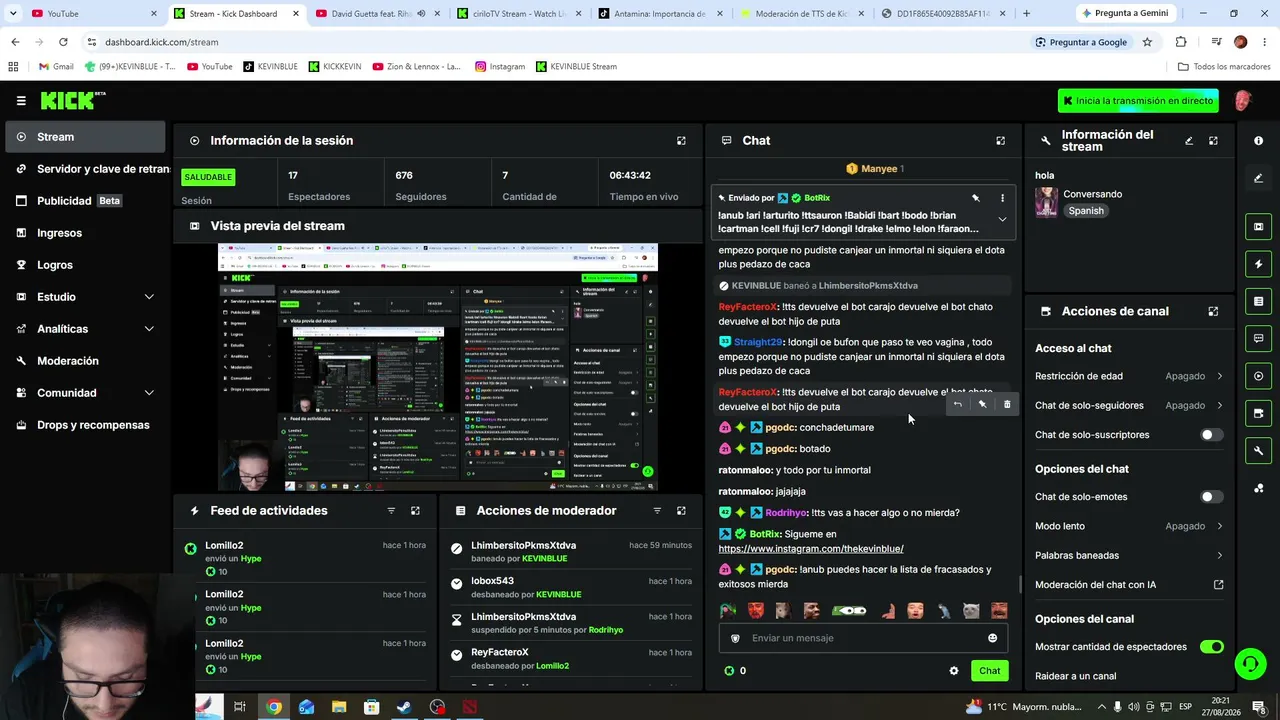Image resolution: width=1280 pixels, height=720 pixels.
Task: Pin the hovered ReyFacteroX message
Action: [x=982, y=404]
